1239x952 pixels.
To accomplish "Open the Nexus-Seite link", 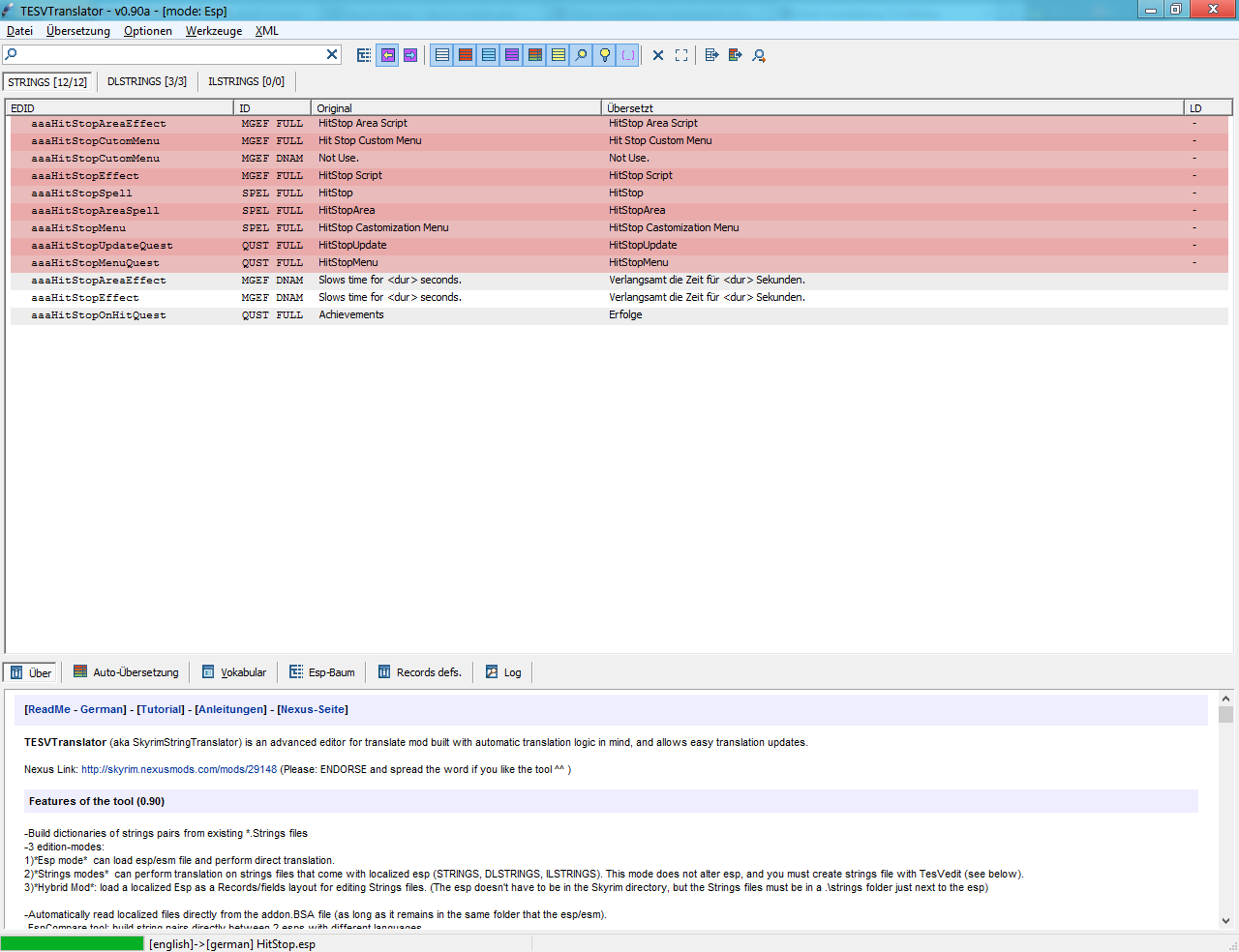I will click(313, 709).
